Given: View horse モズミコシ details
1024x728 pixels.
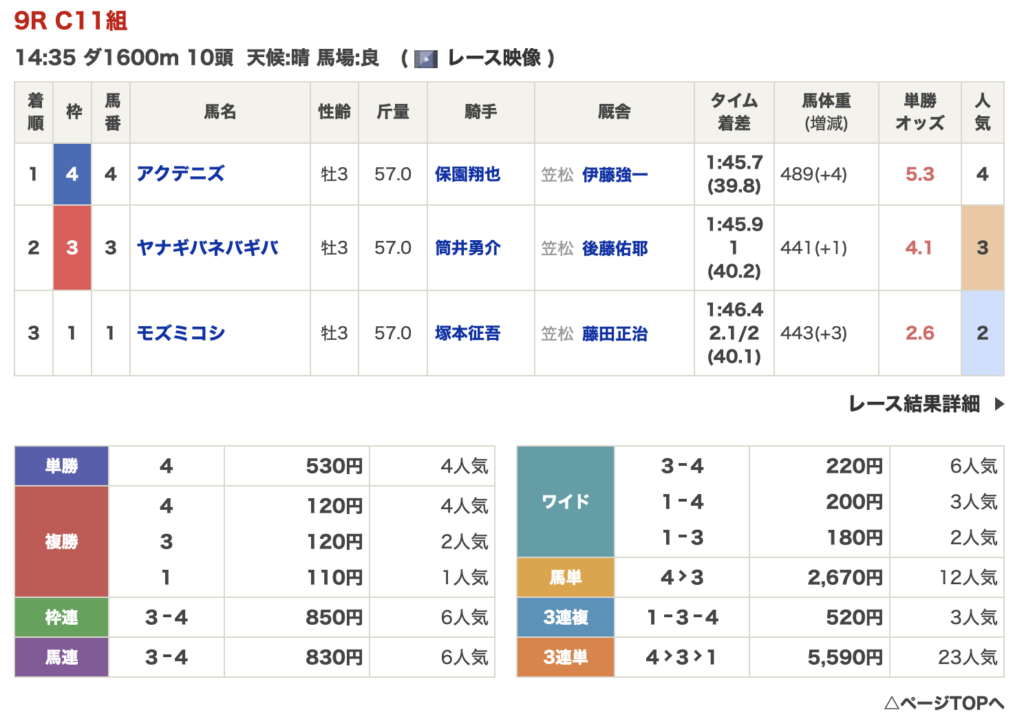Looking at the screenshot, I should [181, 333].
